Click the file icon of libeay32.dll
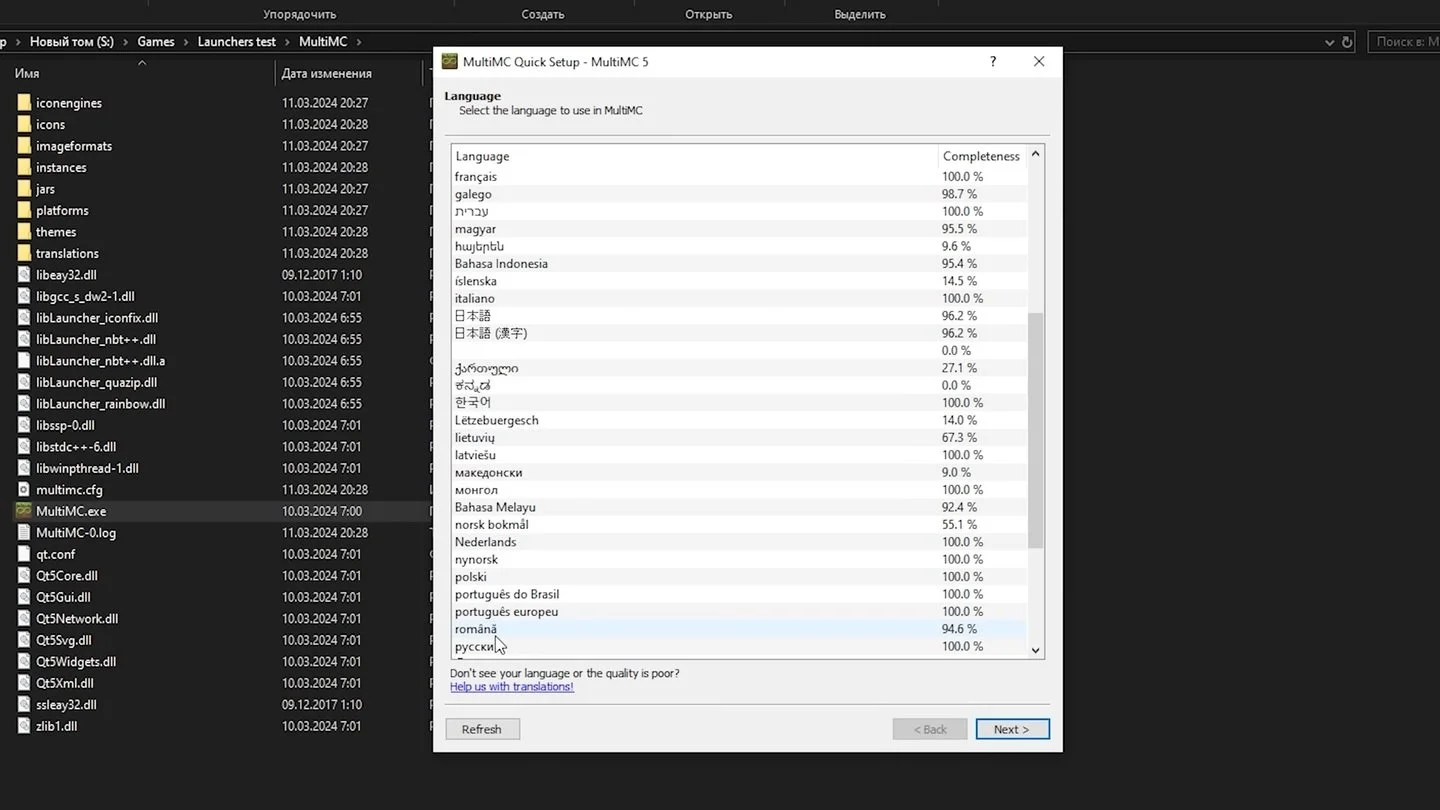 click(24, 275)
